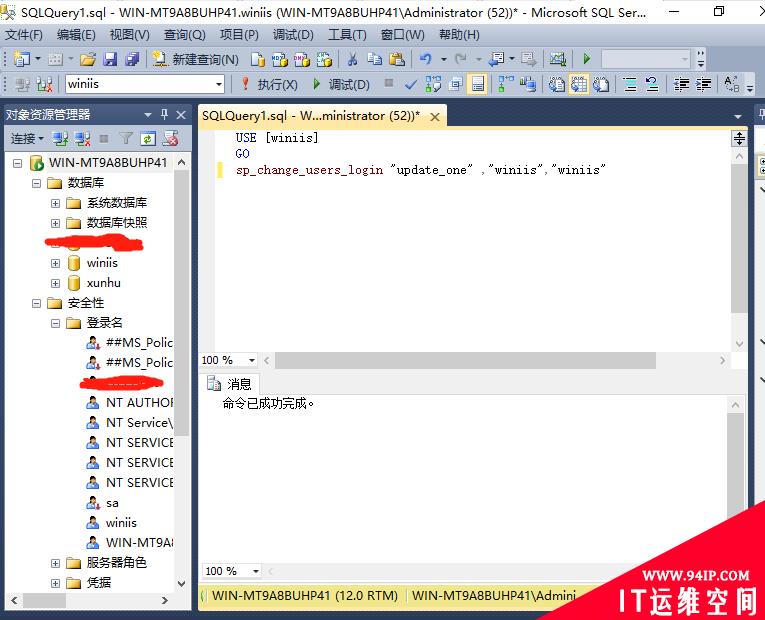This screenshot has width=765, height=620.
Task: Toggle Include Actual Execution Plan
Action: tap(505, 84)
